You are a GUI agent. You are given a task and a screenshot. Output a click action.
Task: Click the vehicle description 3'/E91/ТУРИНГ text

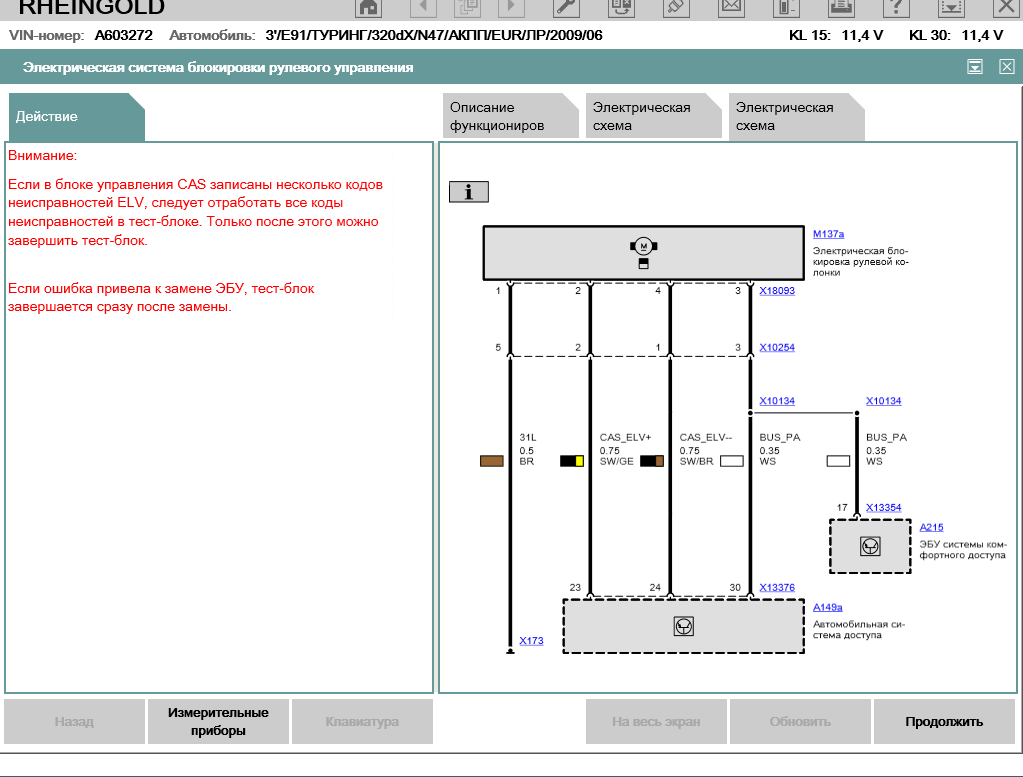tap(434, 35)
